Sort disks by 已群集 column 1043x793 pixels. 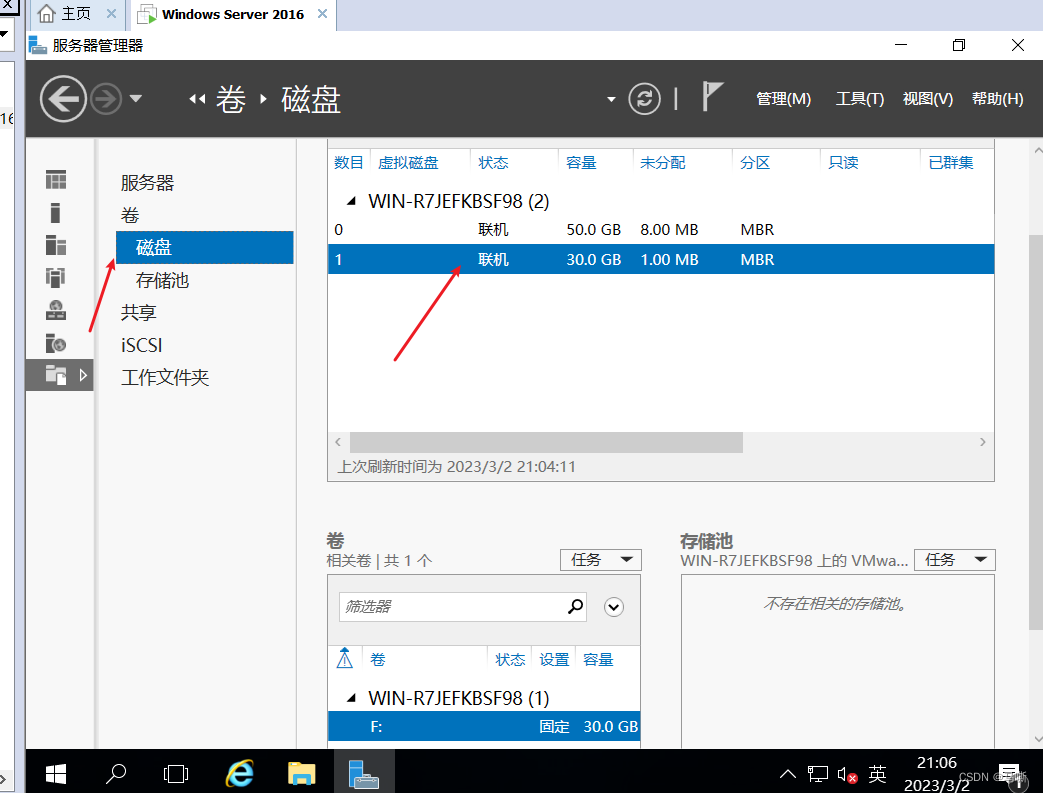(951, 162)
